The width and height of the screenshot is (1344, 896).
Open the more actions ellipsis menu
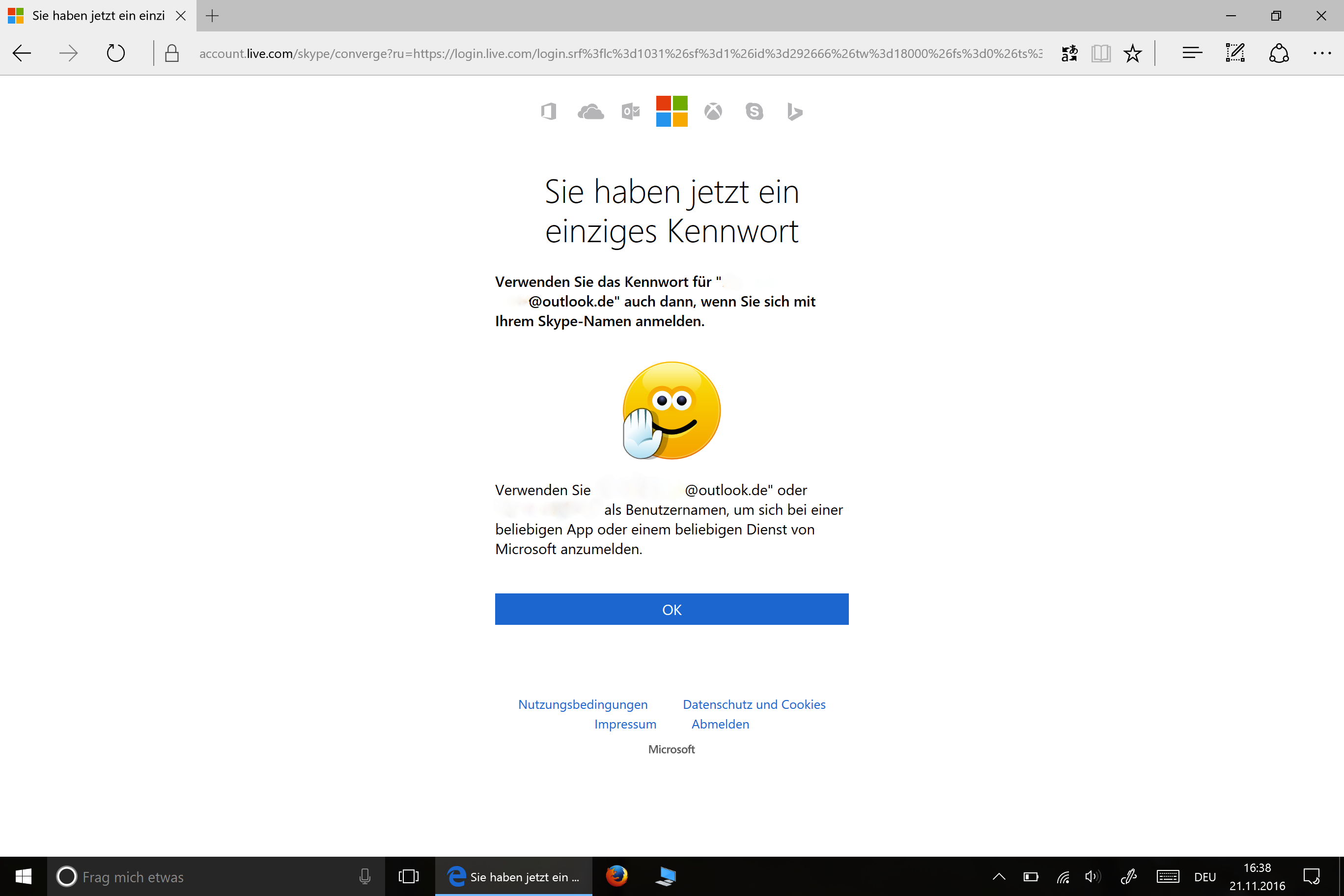click(x=1322, y=53)
